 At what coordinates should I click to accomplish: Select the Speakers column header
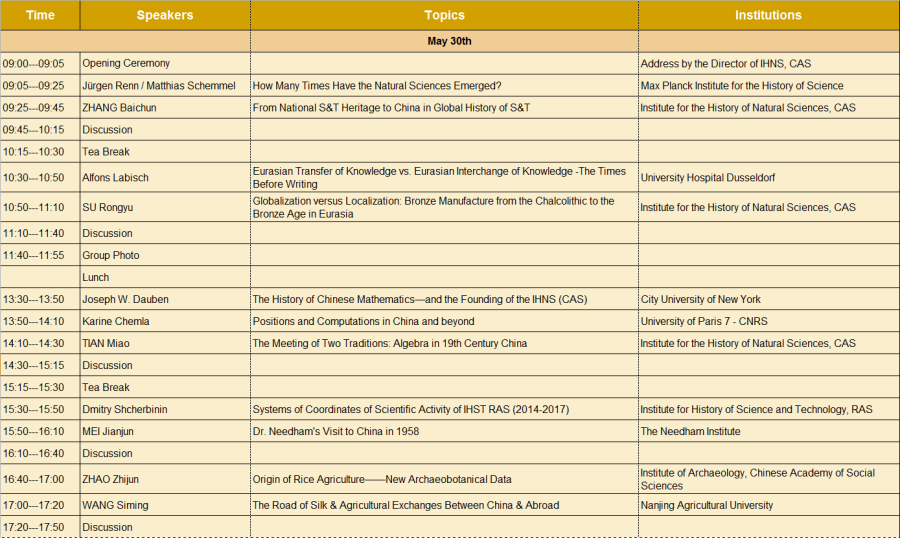(x=165, y=15)
